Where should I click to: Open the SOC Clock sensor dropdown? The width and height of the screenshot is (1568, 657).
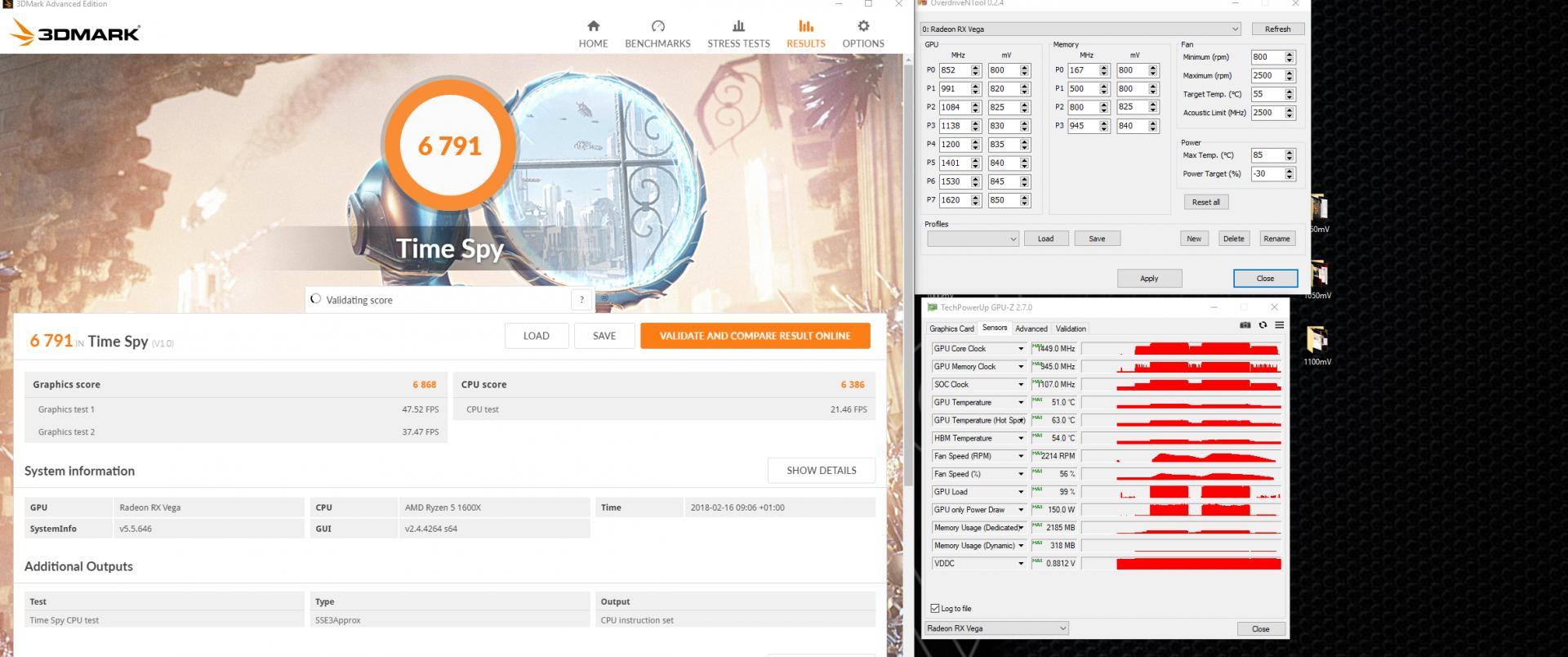[x=1020, y=385]
